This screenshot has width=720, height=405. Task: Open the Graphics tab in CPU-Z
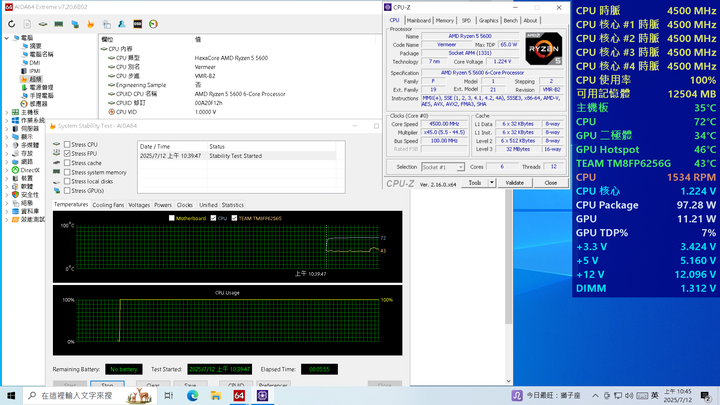pos(488,21)
